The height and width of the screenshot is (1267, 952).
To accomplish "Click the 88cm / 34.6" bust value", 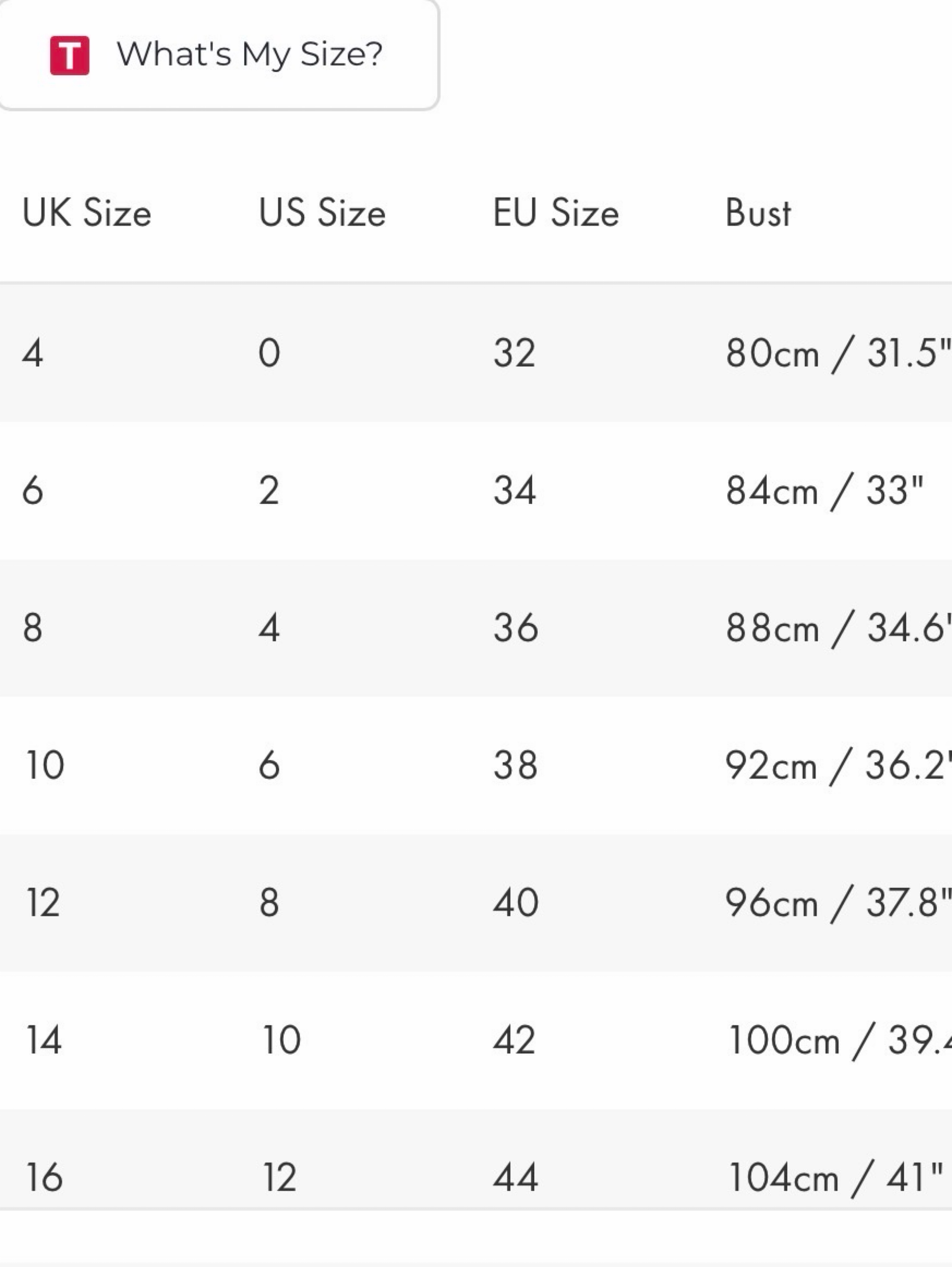I will tap(839, 628).
